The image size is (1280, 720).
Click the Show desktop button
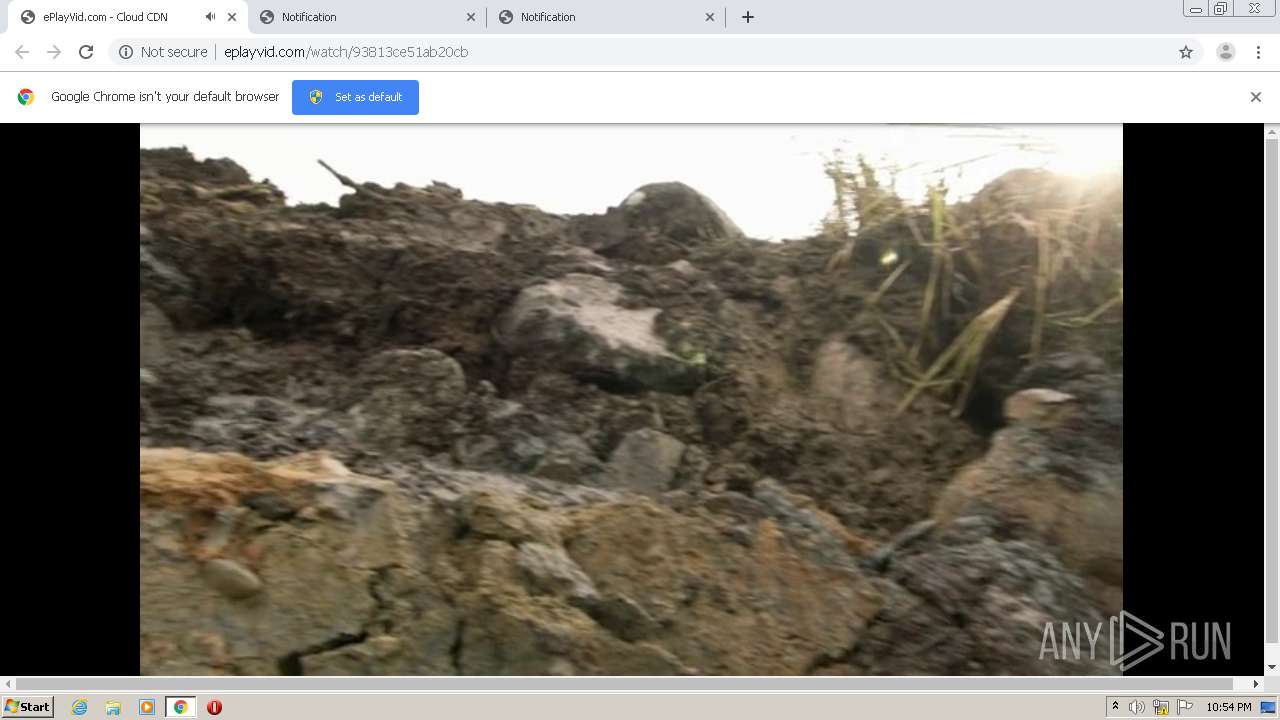(1269, 707)
